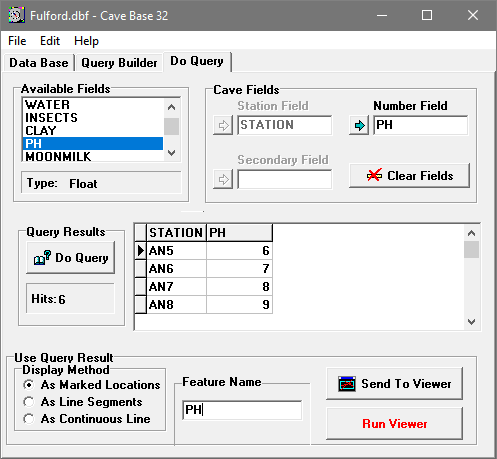Click the empty Secondary Field box
Image resolution: width=497 pixels, height=459 pixels.
tap(285, 179)
